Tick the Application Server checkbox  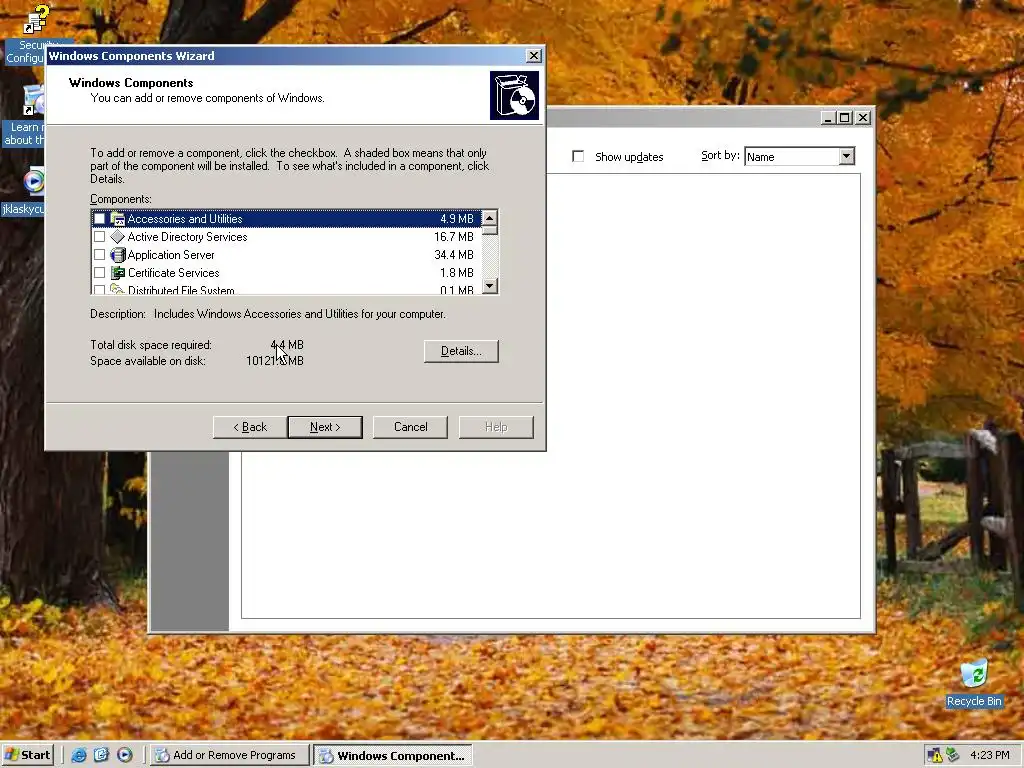(99, 255)
